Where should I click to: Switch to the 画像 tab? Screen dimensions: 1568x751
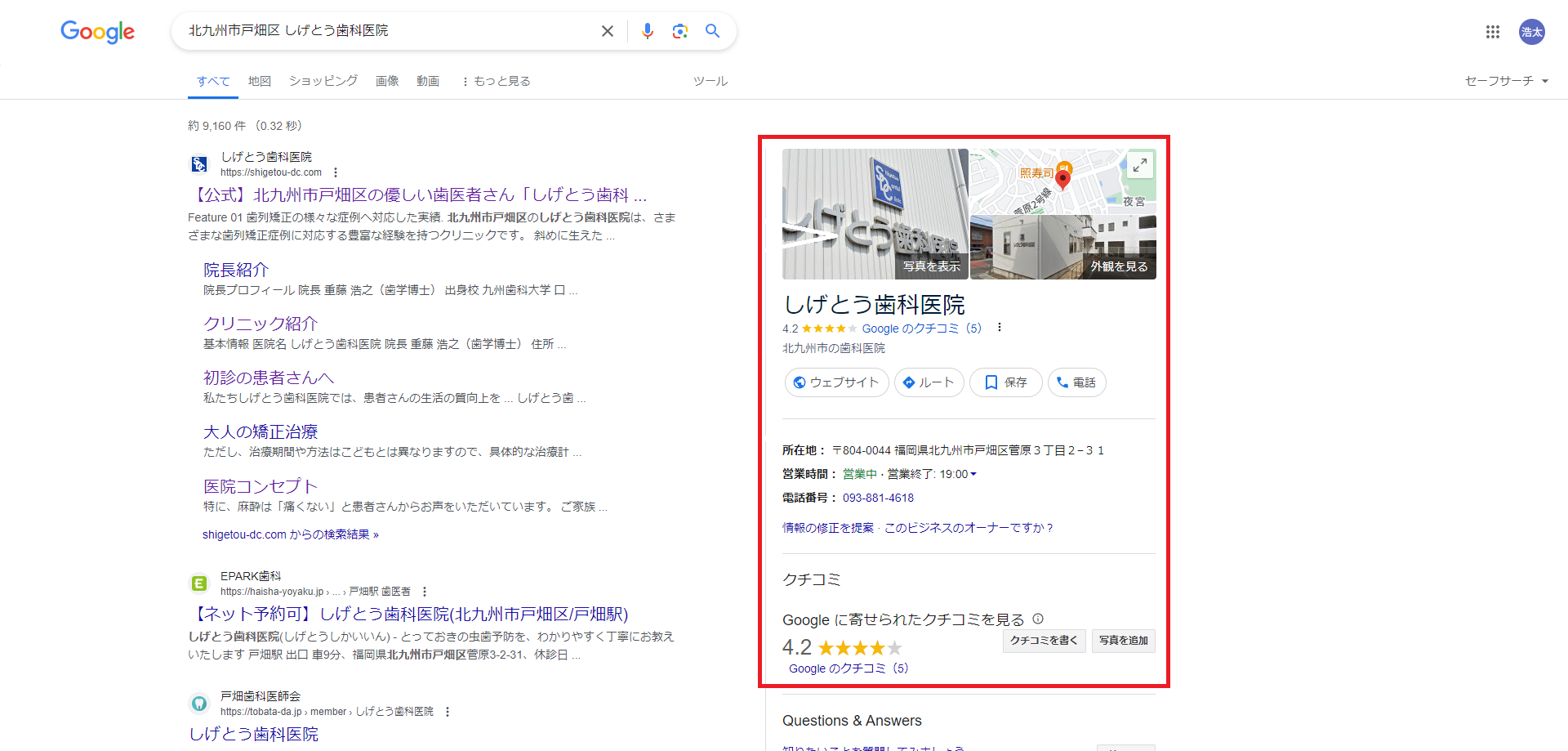point(386,80)
